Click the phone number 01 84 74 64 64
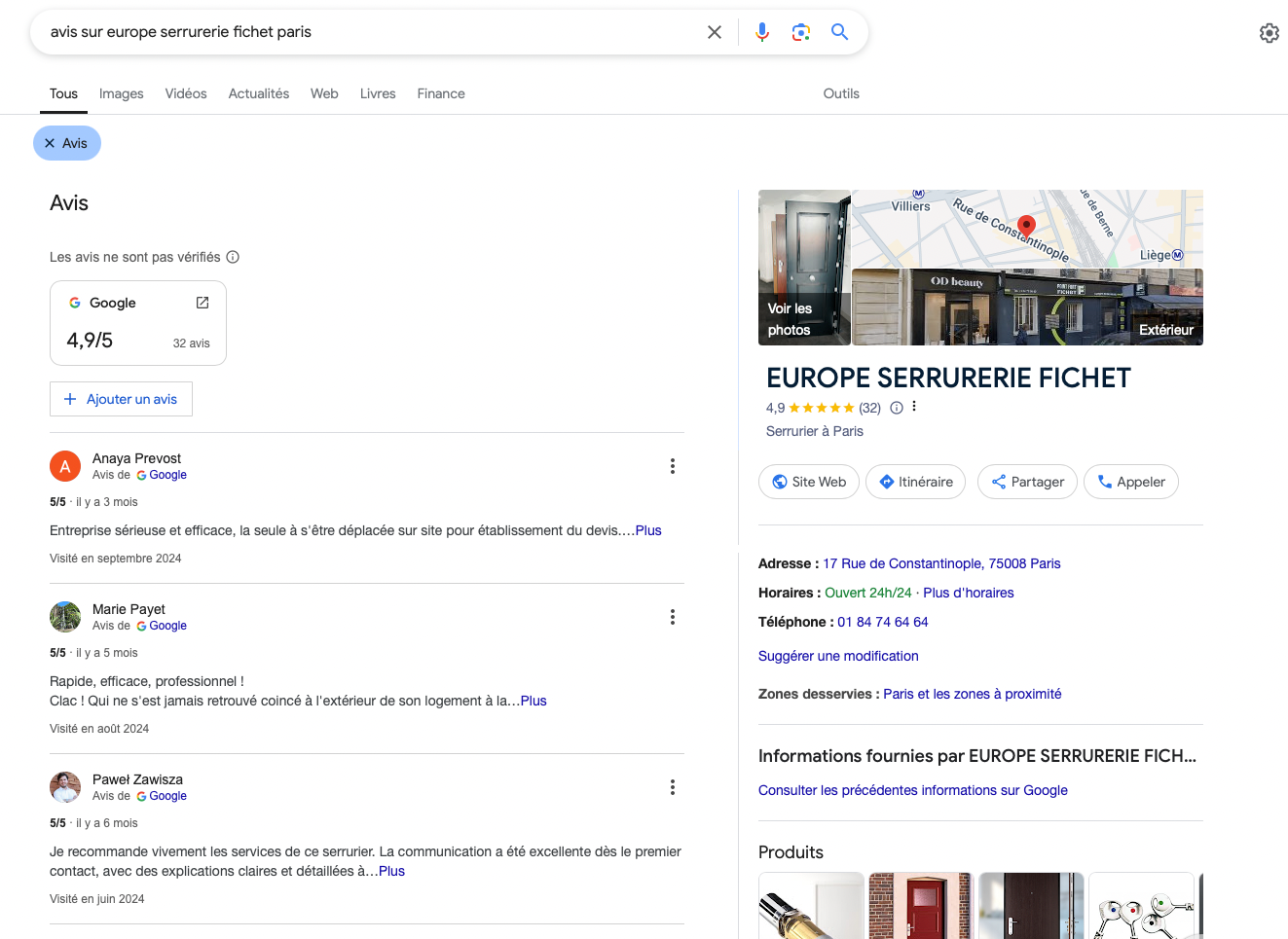The height and width of the screenshot is (939, 1288). (883, 622)
